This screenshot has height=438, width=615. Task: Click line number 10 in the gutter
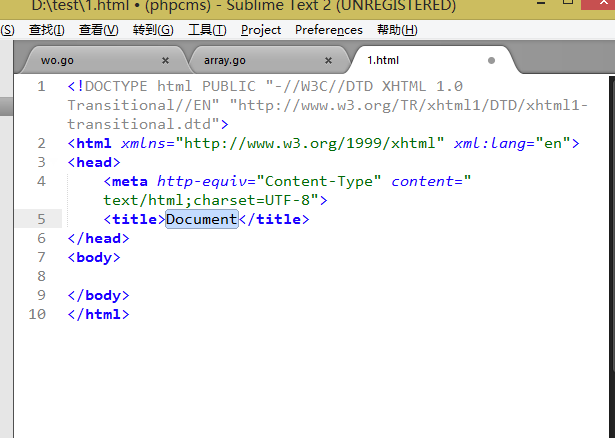37,314
